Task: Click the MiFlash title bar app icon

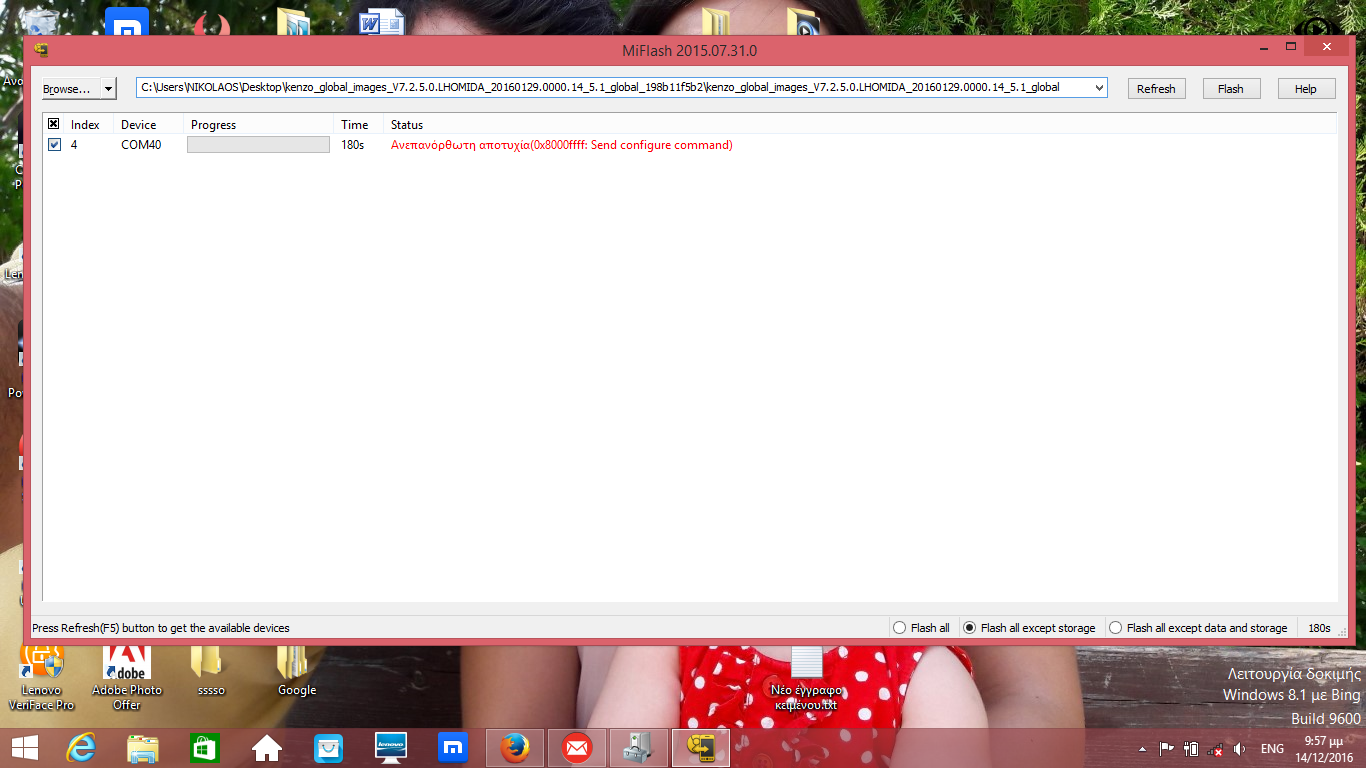Action: point(41,49)
